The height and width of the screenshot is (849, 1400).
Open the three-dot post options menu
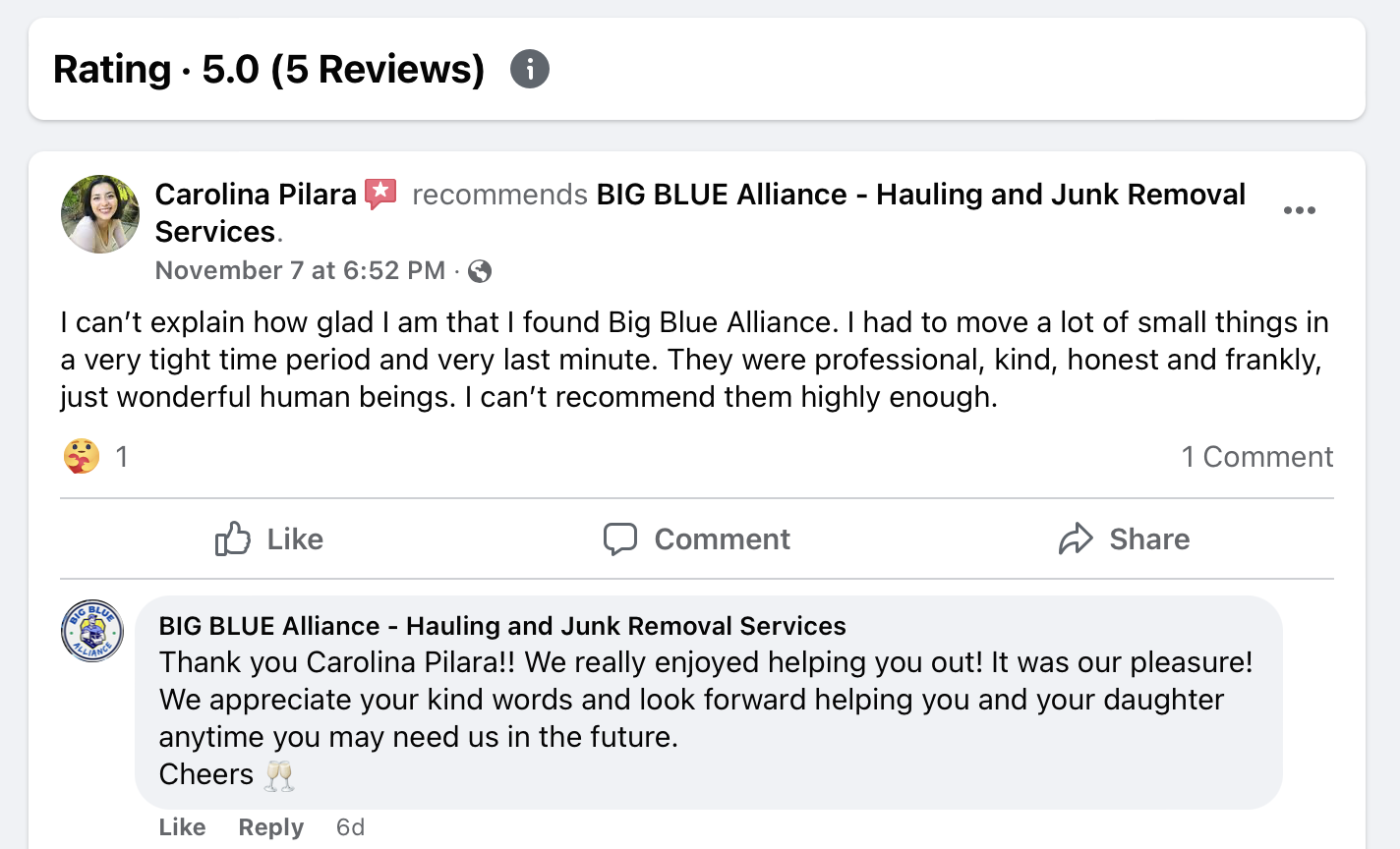point(1299,210)
